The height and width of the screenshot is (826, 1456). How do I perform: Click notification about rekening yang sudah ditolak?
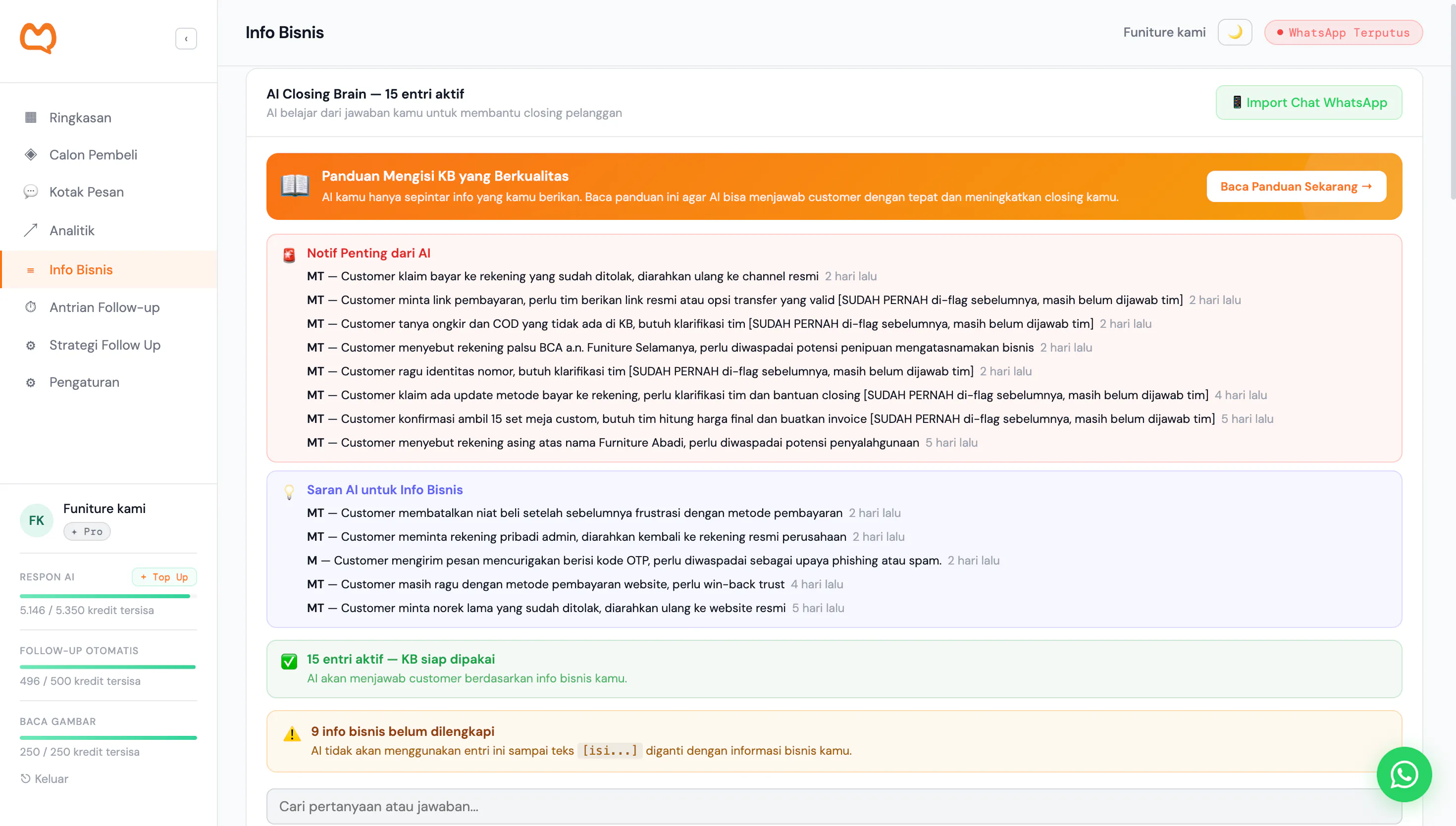pos(592,276)
